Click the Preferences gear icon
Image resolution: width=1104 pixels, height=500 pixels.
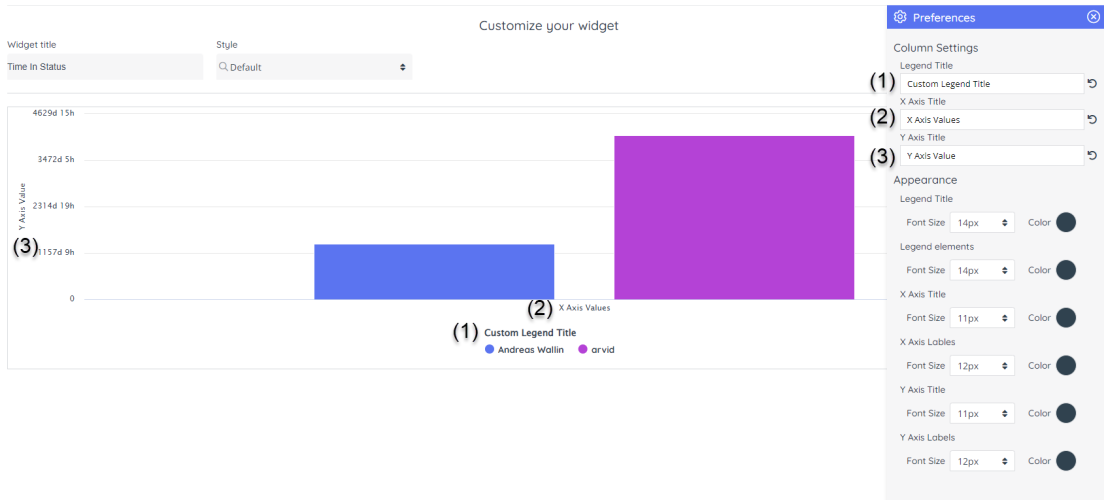[900, 17]
